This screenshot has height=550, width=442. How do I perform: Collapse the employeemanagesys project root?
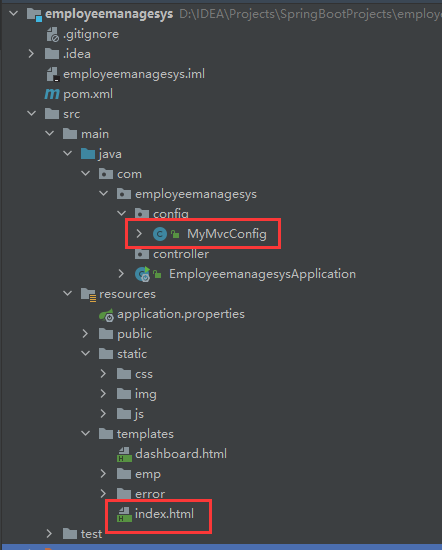(x=14, y=14)
